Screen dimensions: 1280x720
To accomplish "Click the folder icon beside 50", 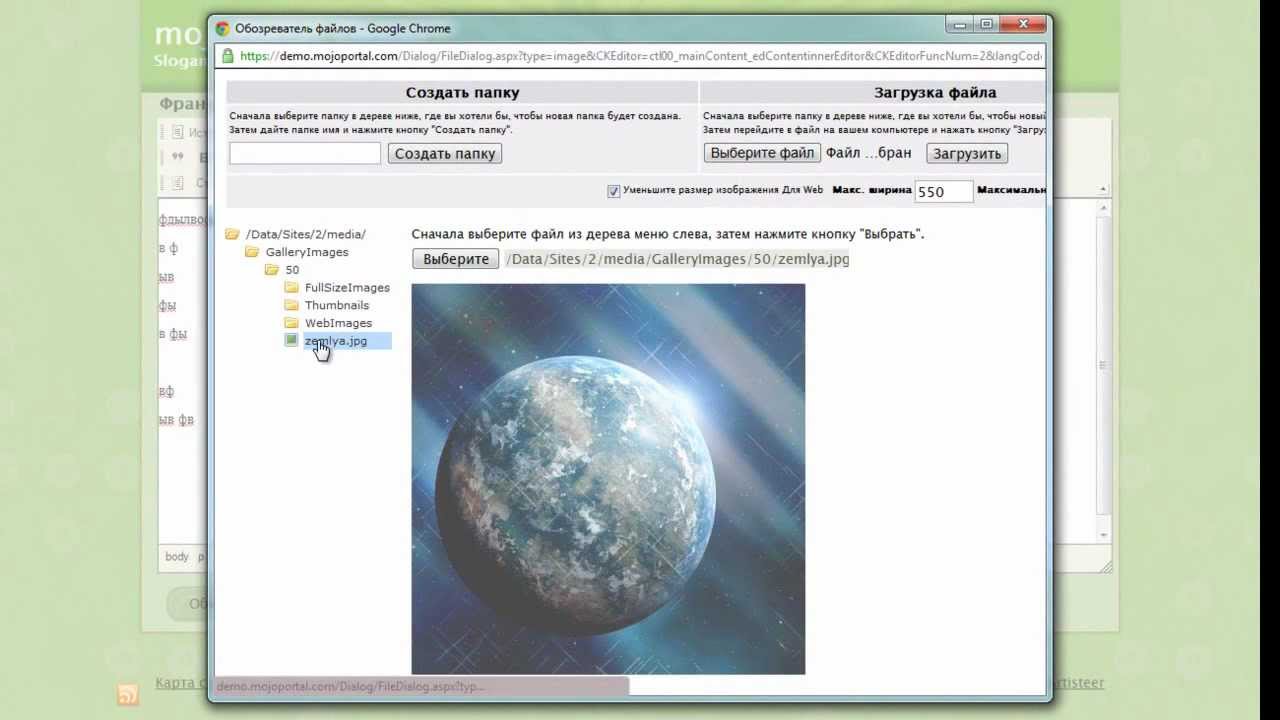I will coord(272,270).
